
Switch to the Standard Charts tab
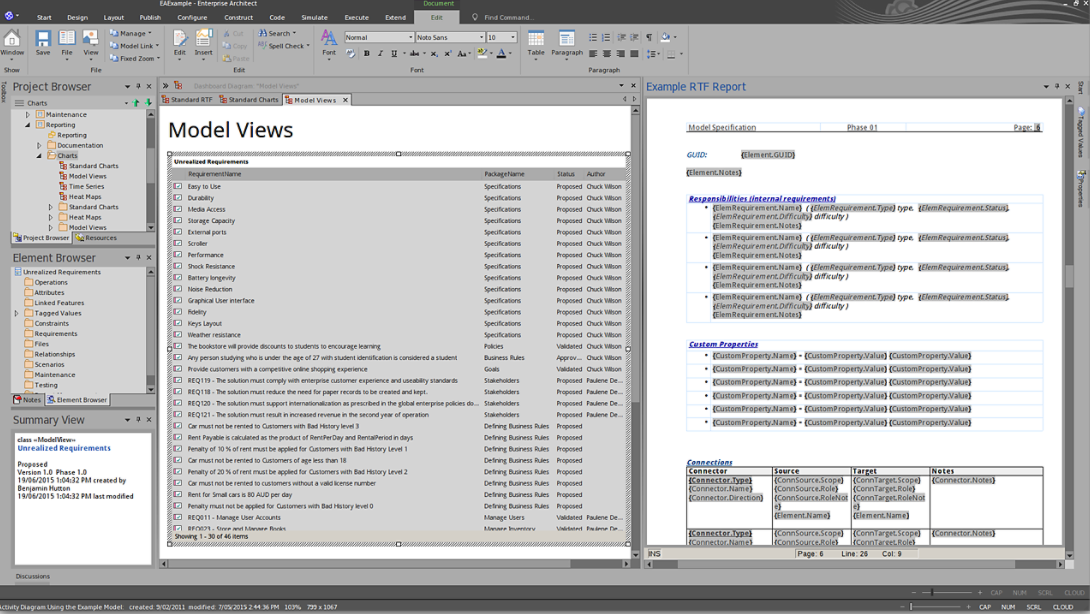tap(250, 100)
